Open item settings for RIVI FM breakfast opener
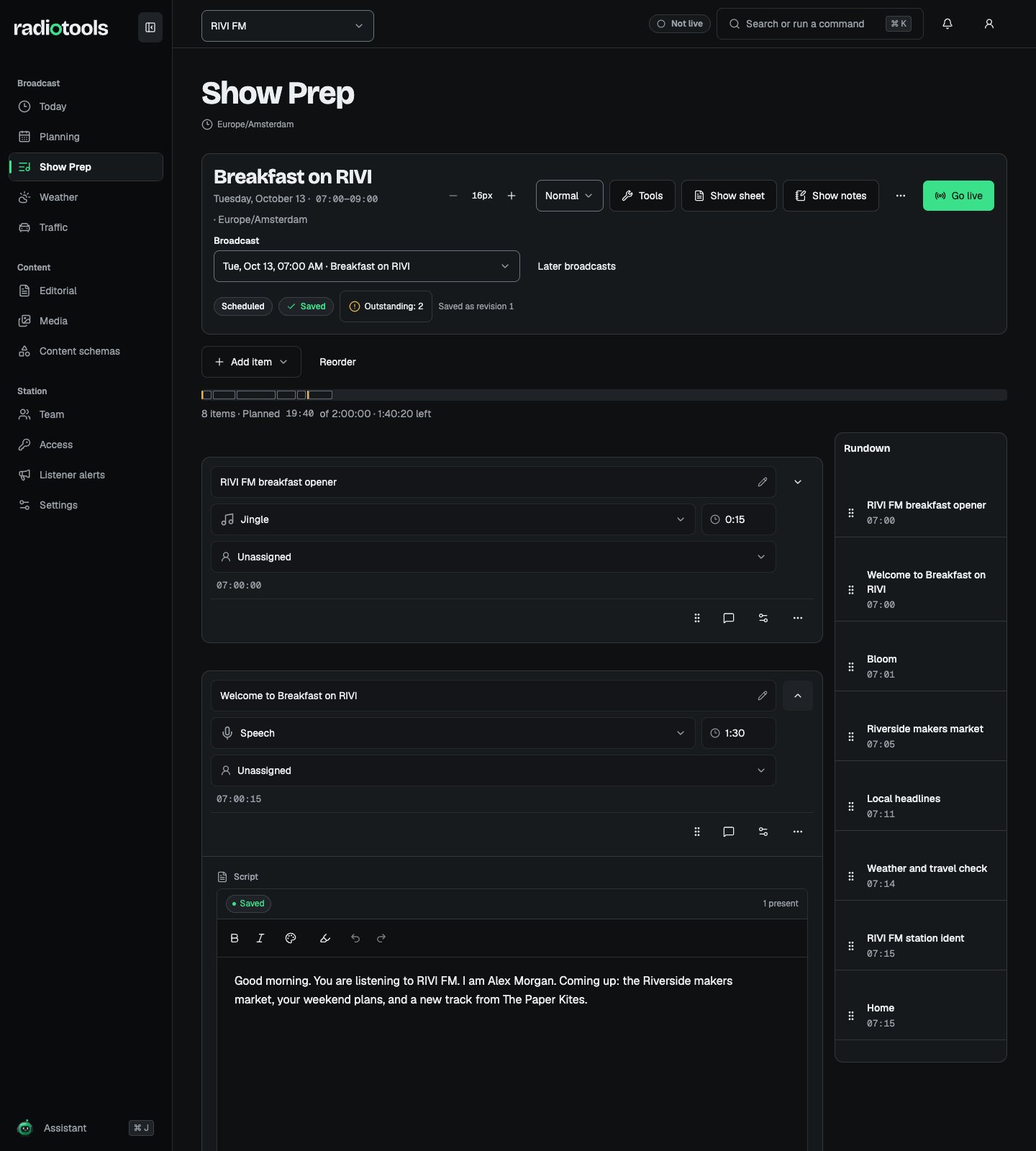 [763, 618]
